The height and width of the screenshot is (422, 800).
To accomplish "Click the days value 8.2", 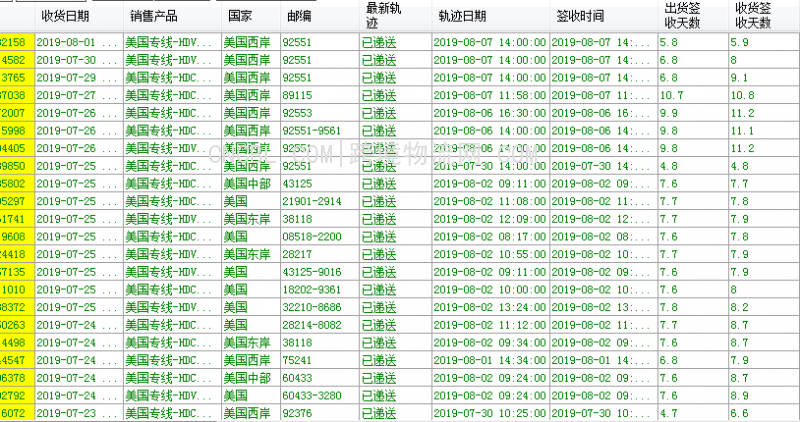I will click(x=764, y=307).
